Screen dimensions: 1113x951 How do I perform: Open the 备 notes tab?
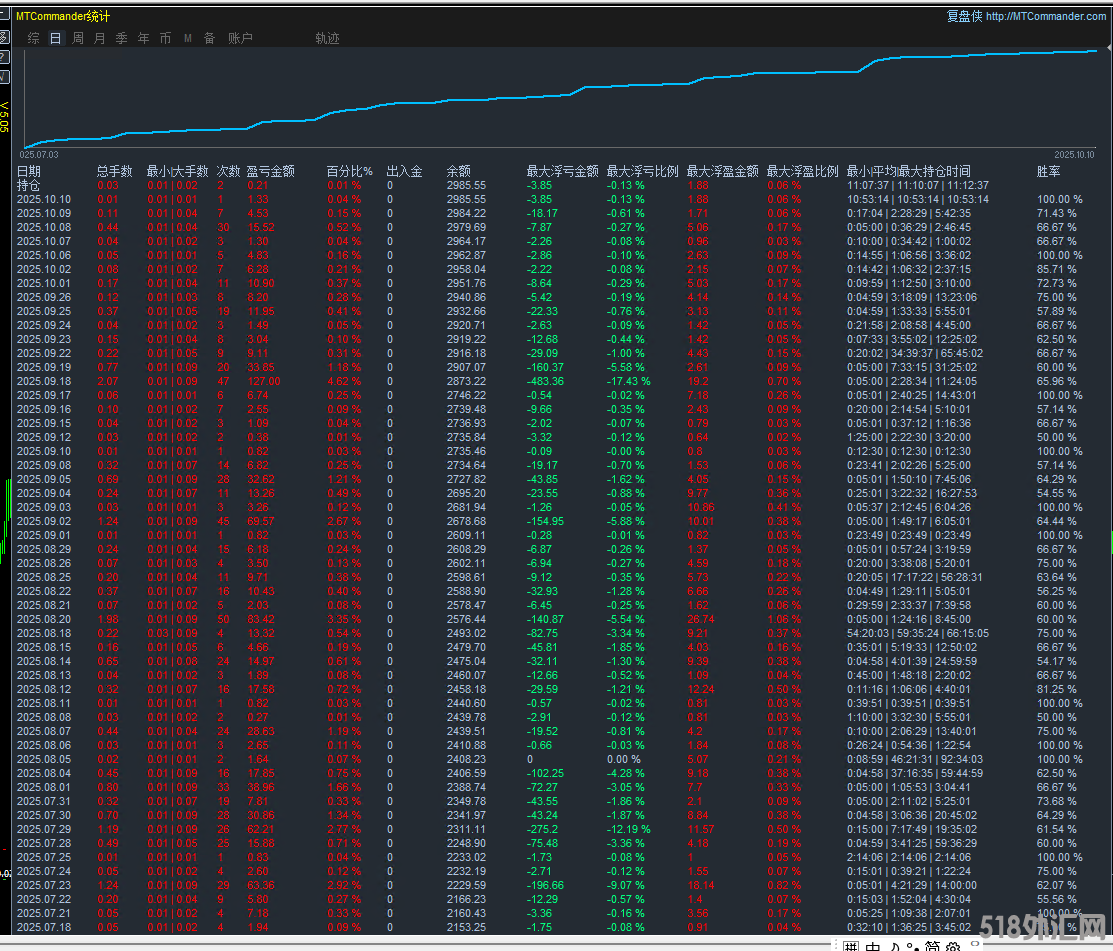coord(209,38)
